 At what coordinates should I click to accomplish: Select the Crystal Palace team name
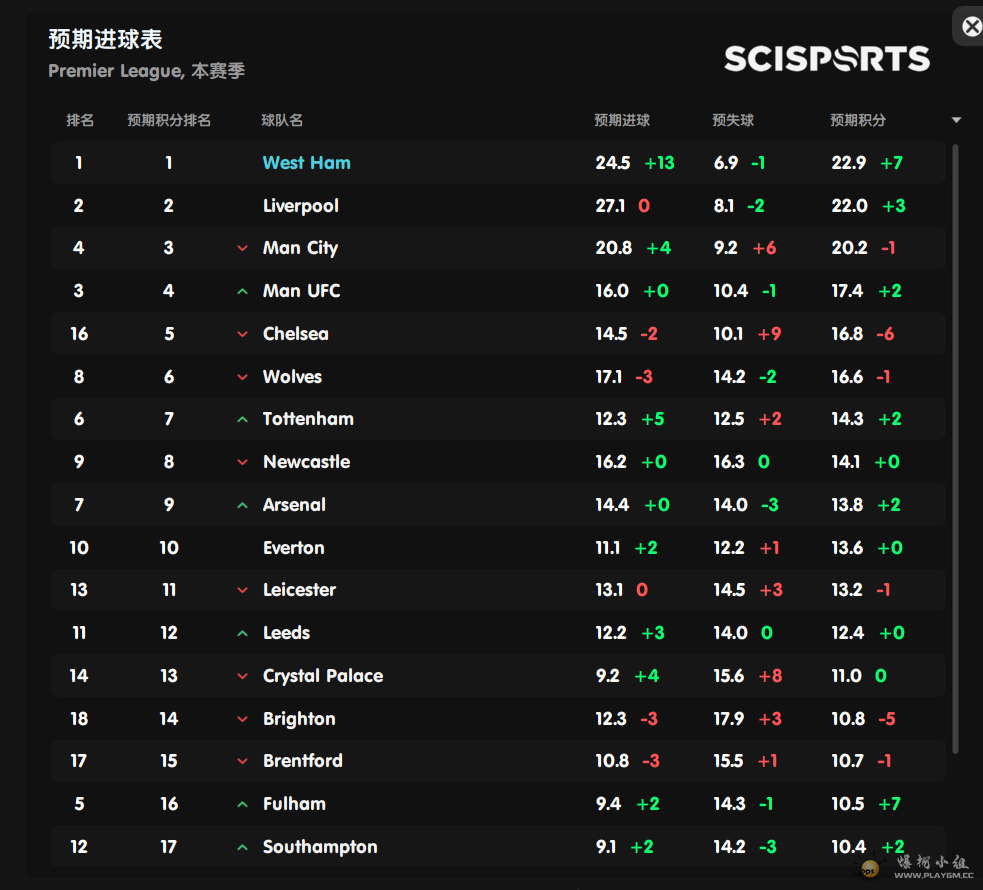pos(323,676)
